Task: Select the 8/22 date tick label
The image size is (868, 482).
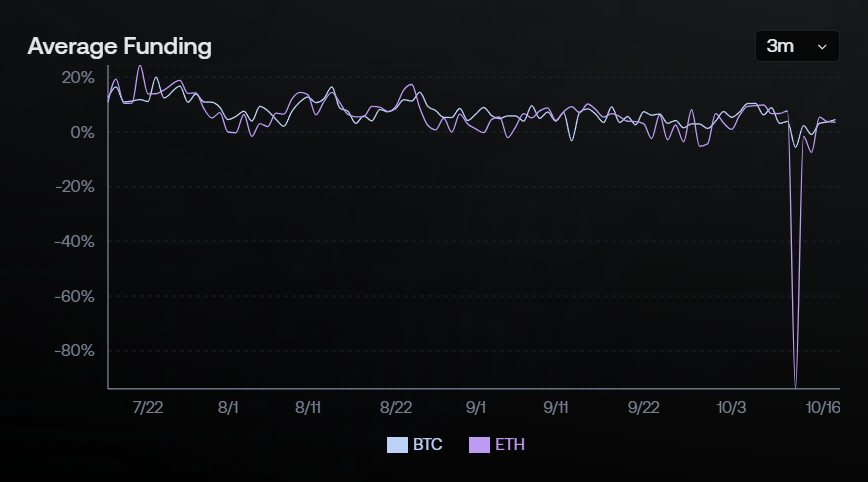Action: coord(396,408)
